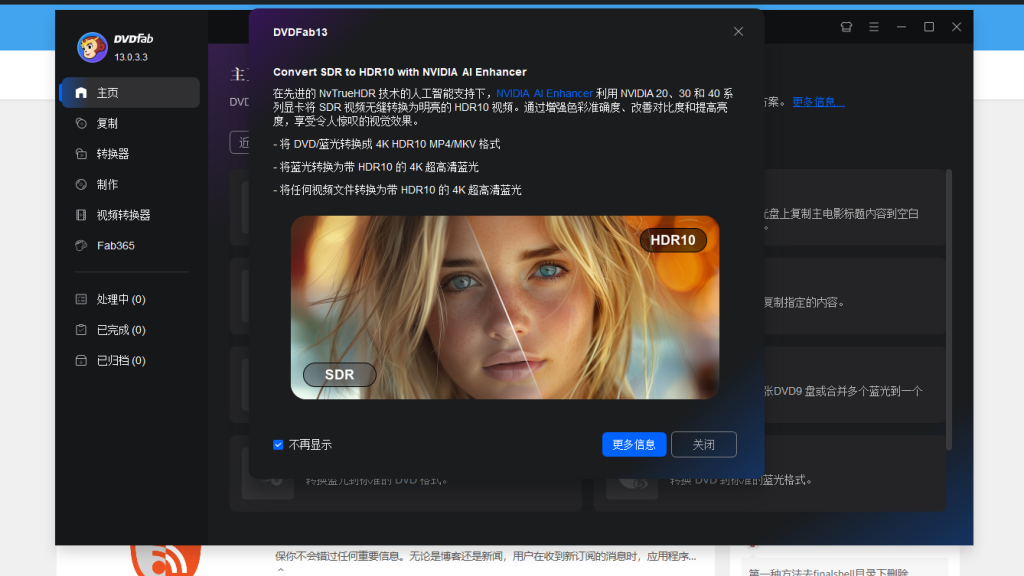This screenshot has height=576, width=1024.
Task: Click the clipboard icon beside 已完成
Action: coord(81,330)
